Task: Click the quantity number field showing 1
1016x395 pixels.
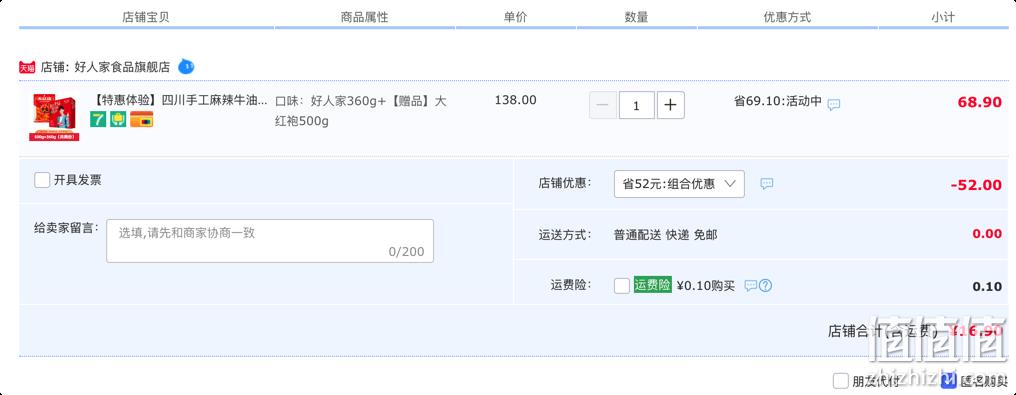Action: [x=636, y=105]
